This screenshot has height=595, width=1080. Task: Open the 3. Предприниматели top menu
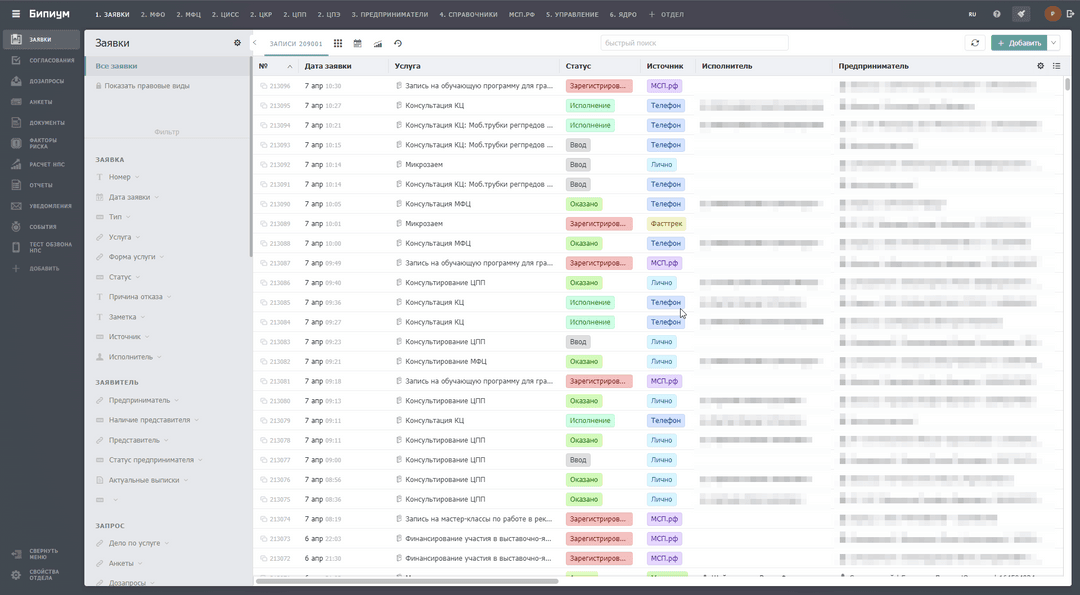(389, 15)
